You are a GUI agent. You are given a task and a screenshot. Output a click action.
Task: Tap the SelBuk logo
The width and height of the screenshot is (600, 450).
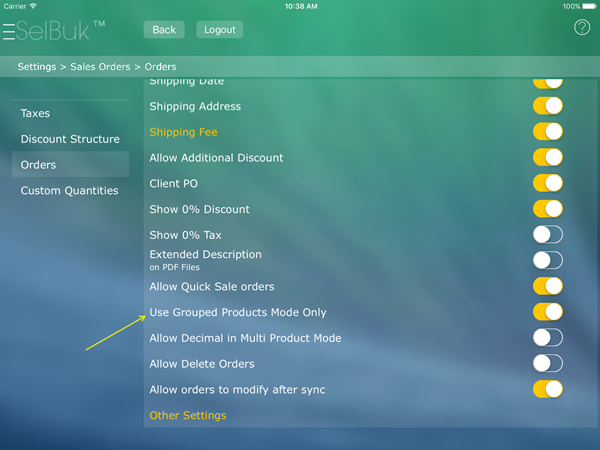click(60, 31)
